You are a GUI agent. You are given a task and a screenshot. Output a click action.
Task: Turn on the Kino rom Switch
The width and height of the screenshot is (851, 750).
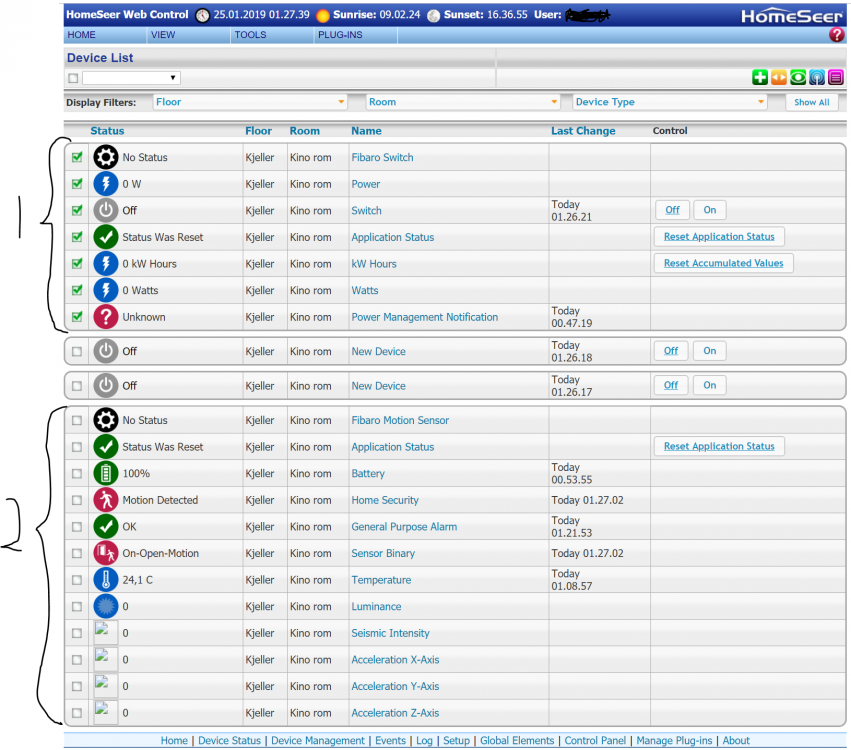(710, 210)
